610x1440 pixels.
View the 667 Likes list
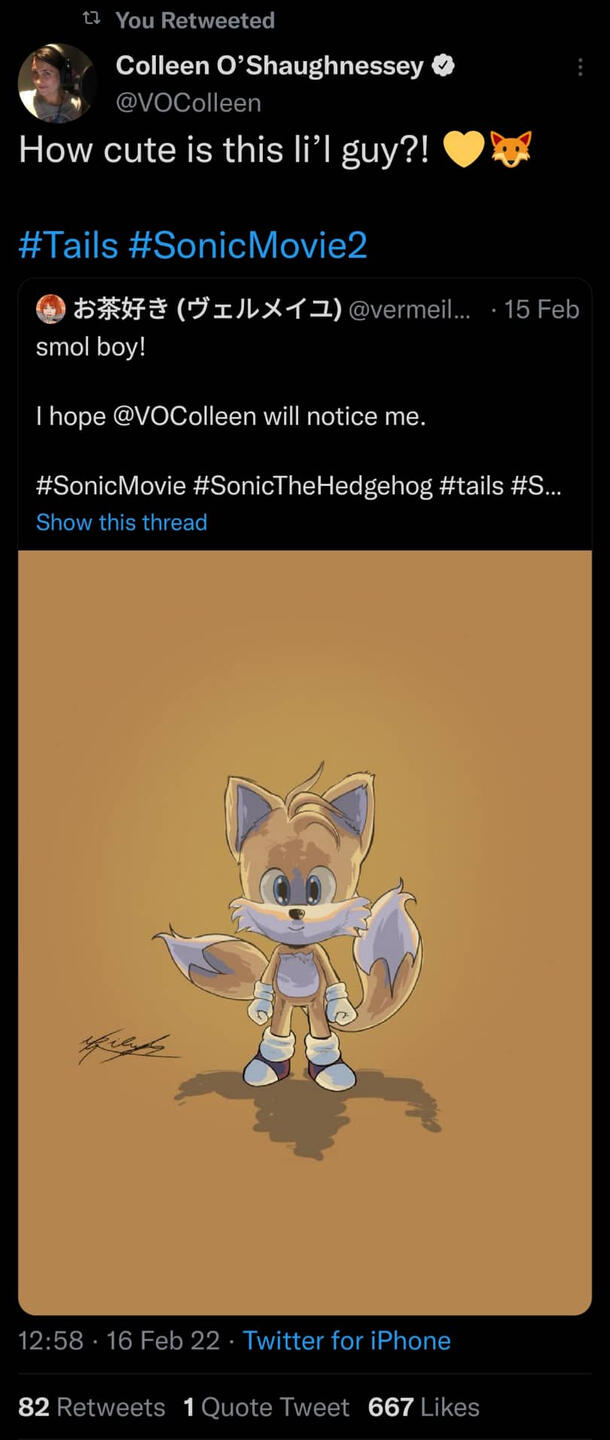[424, 1407]
